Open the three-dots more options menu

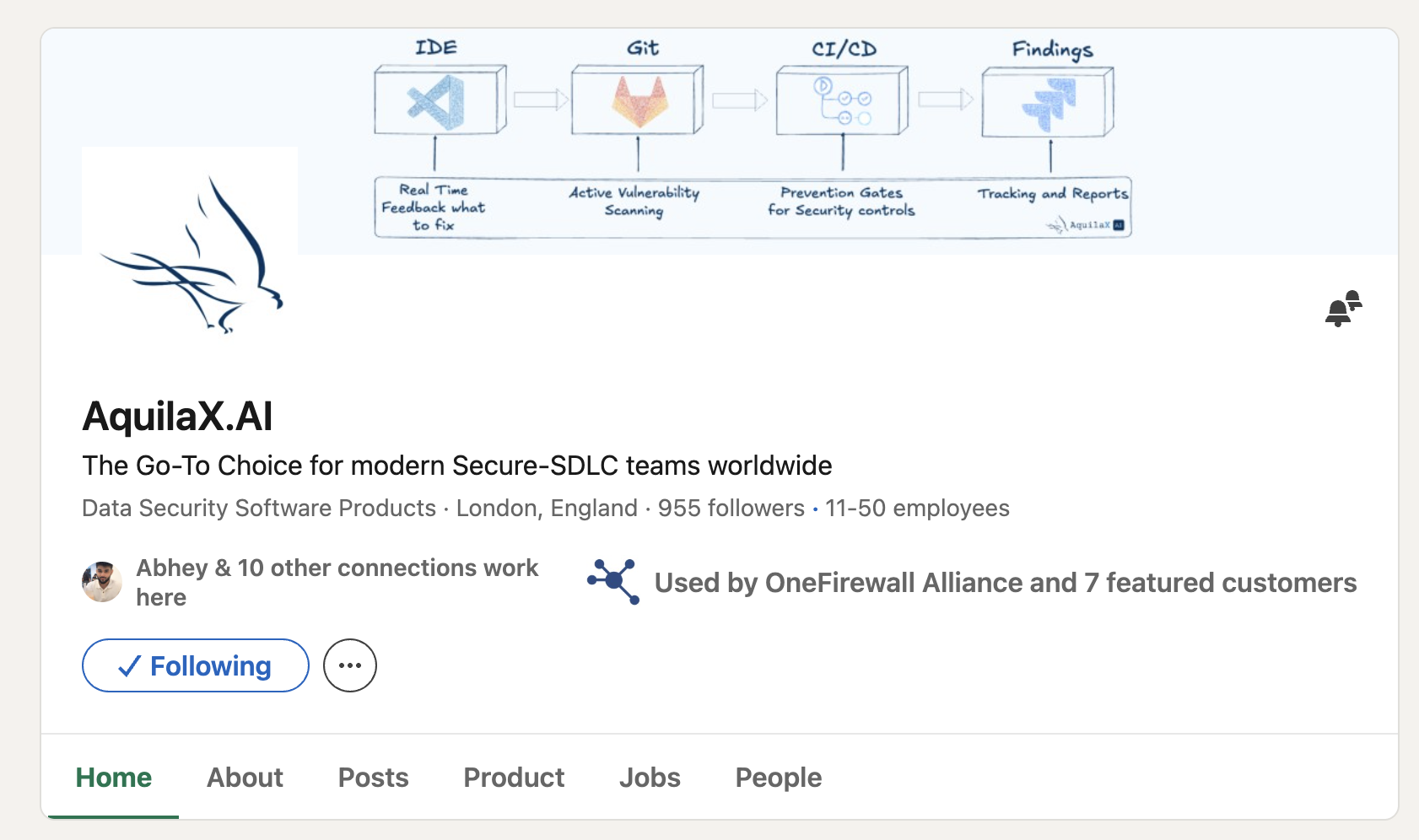pos(350,665)
